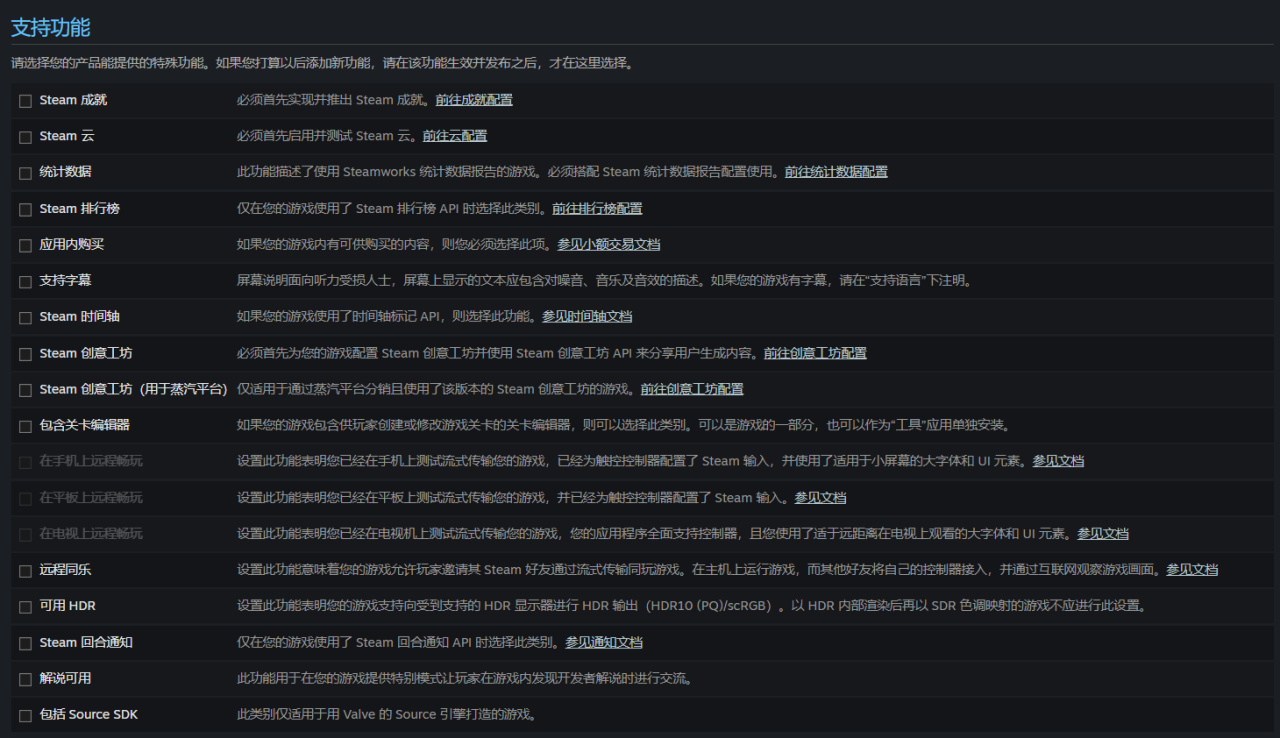Open 前往创意工坊配置 in the 用于蒸汽平台 row
This screenshot has height=738, width=1280.
pyautogui.click(x=692, y=389)
